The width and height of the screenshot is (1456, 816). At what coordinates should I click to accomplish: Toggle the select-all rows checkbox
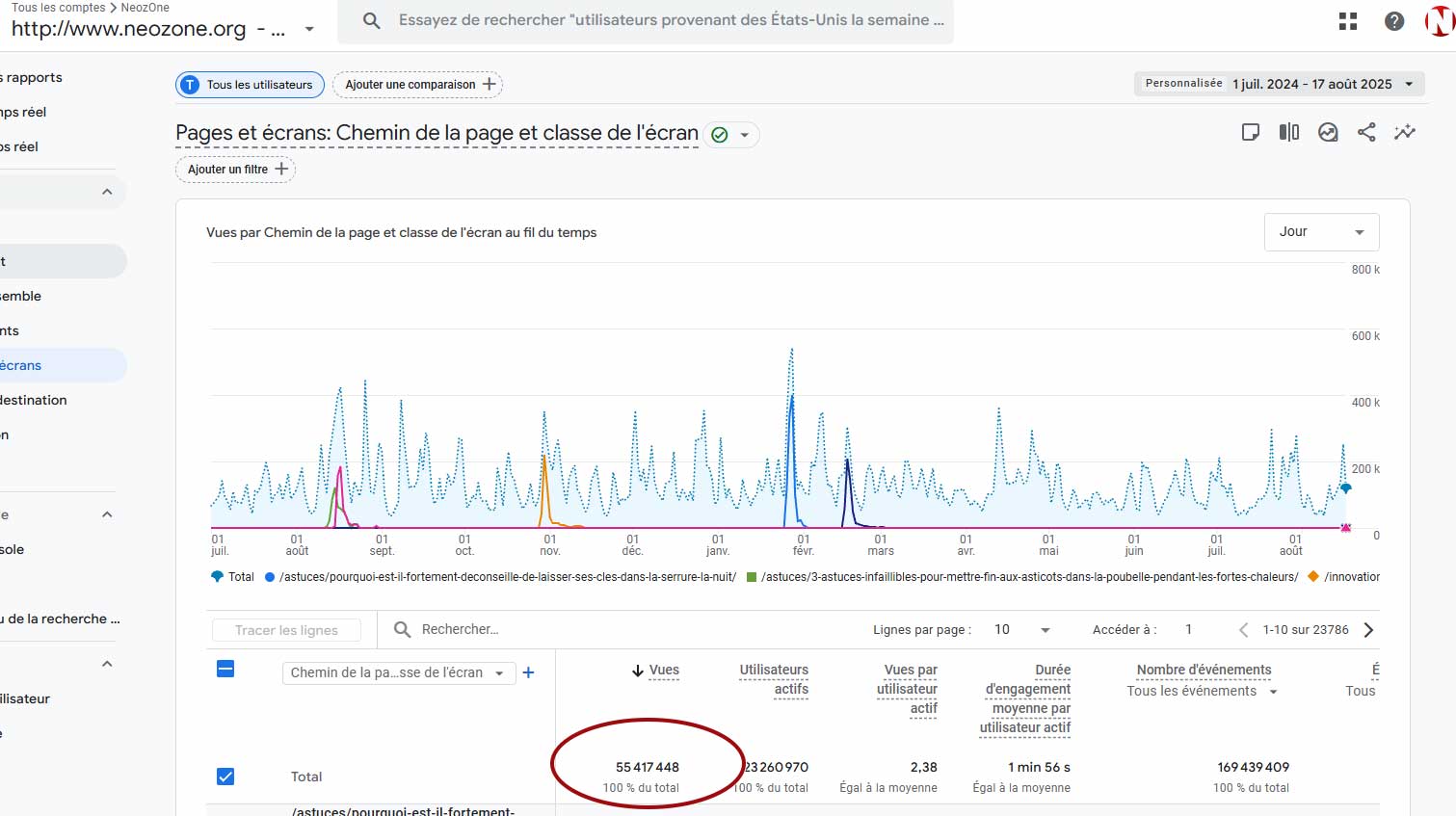(x=225, y=669)
